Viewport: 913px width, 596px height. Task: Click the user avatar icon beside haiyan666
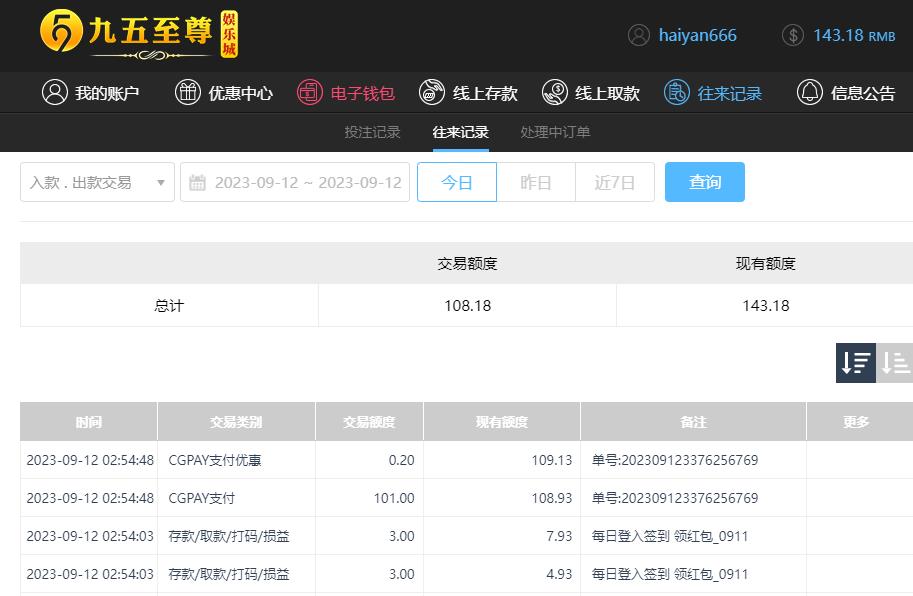coord(639,35)
